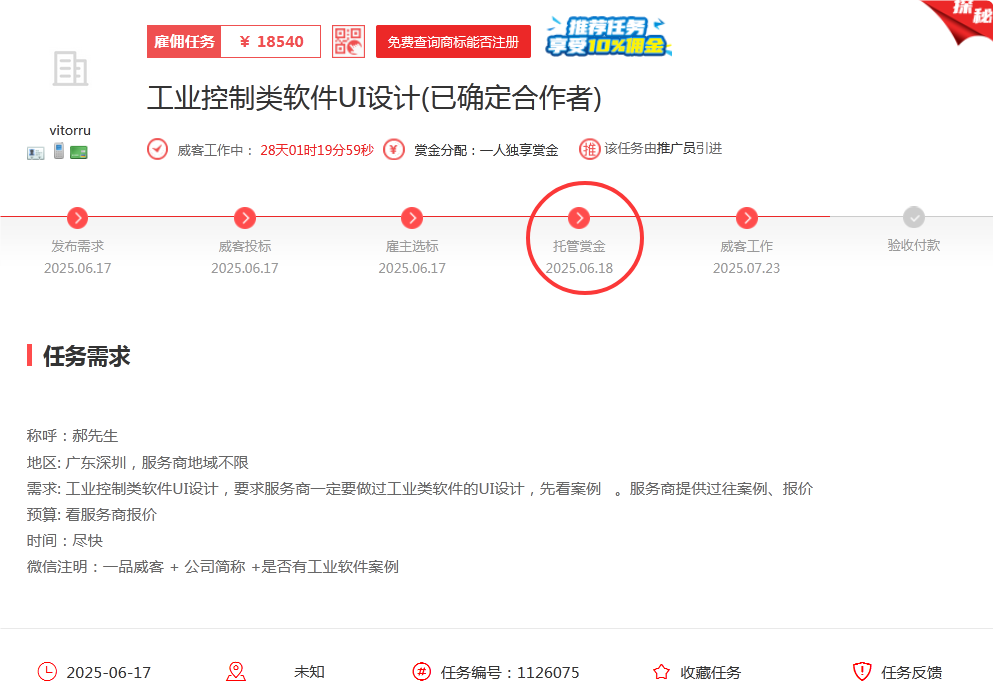The width and height of the screenshot is (993, 694).
Task: Click the bank card verification icon
Action: tap(79, 151)
